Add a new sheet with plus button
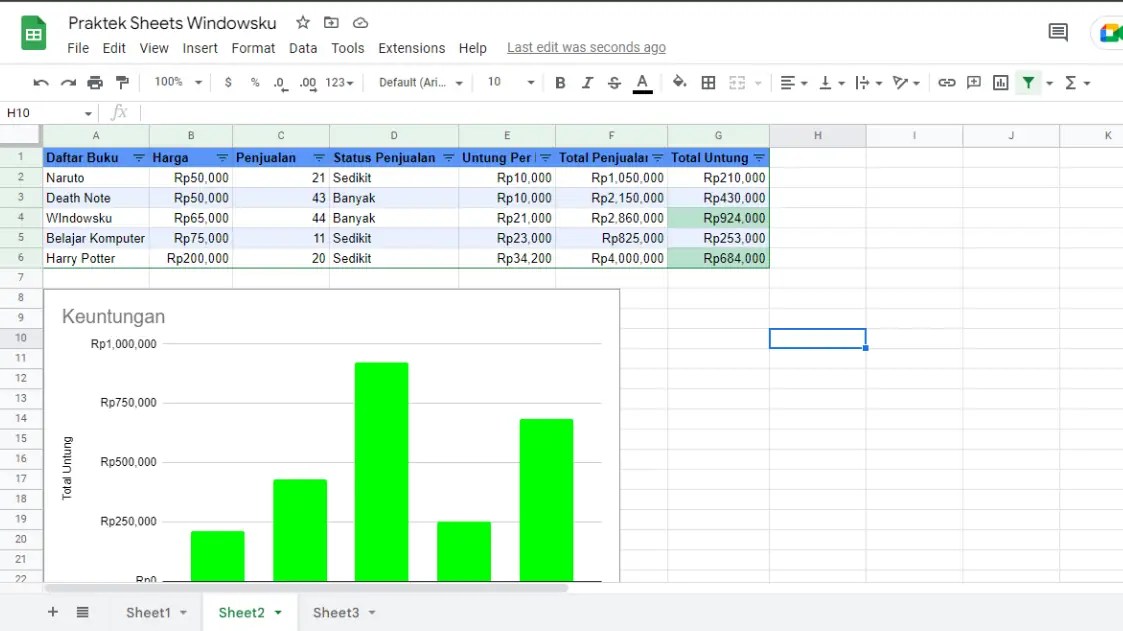 (x=52, y=612)
